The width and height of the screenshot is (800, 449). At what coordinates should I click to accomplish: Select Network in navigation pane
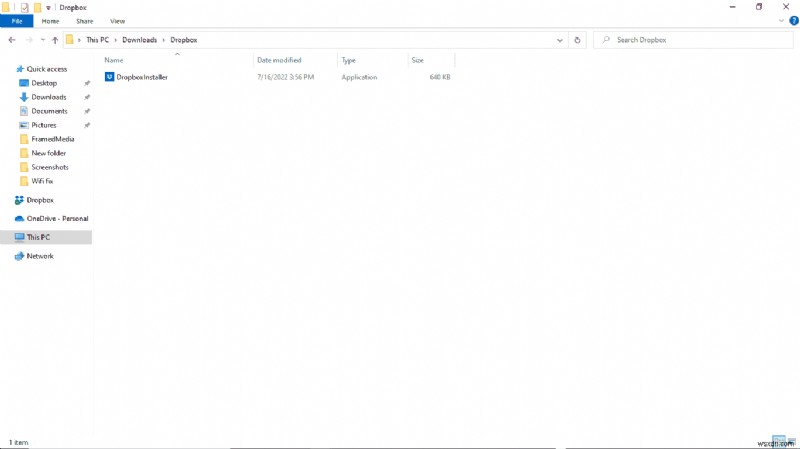40,256
